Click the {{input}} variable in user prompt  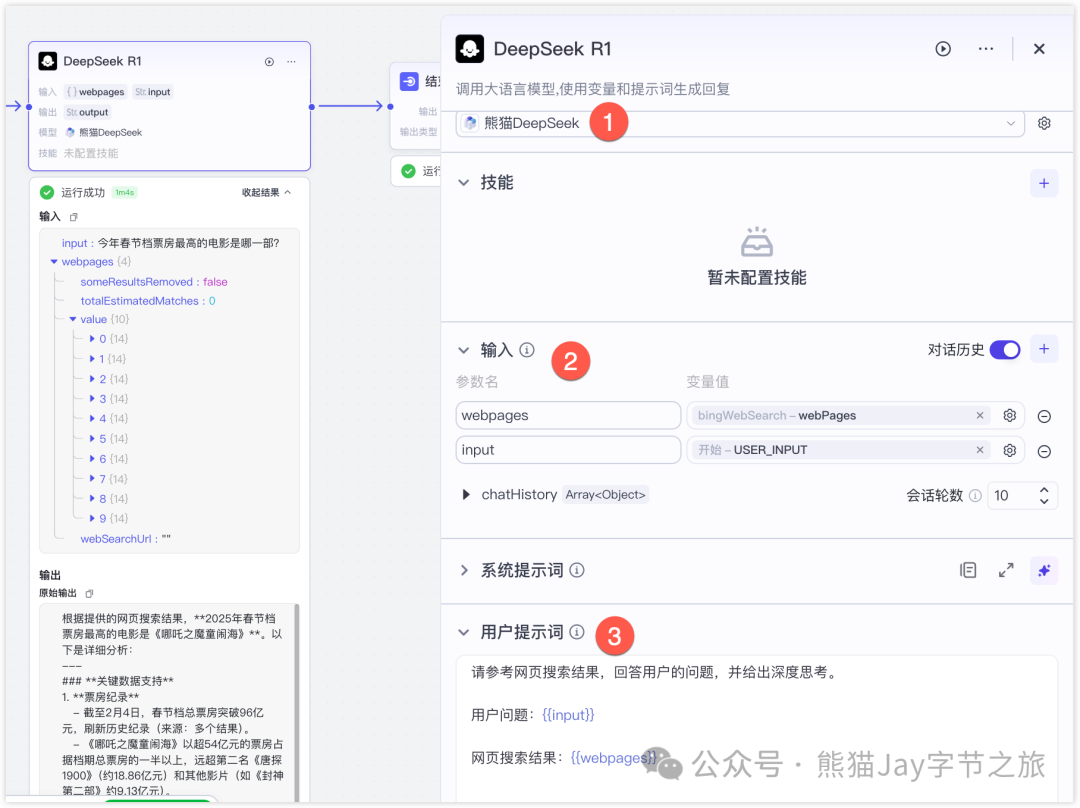click(x=568, y=715)
